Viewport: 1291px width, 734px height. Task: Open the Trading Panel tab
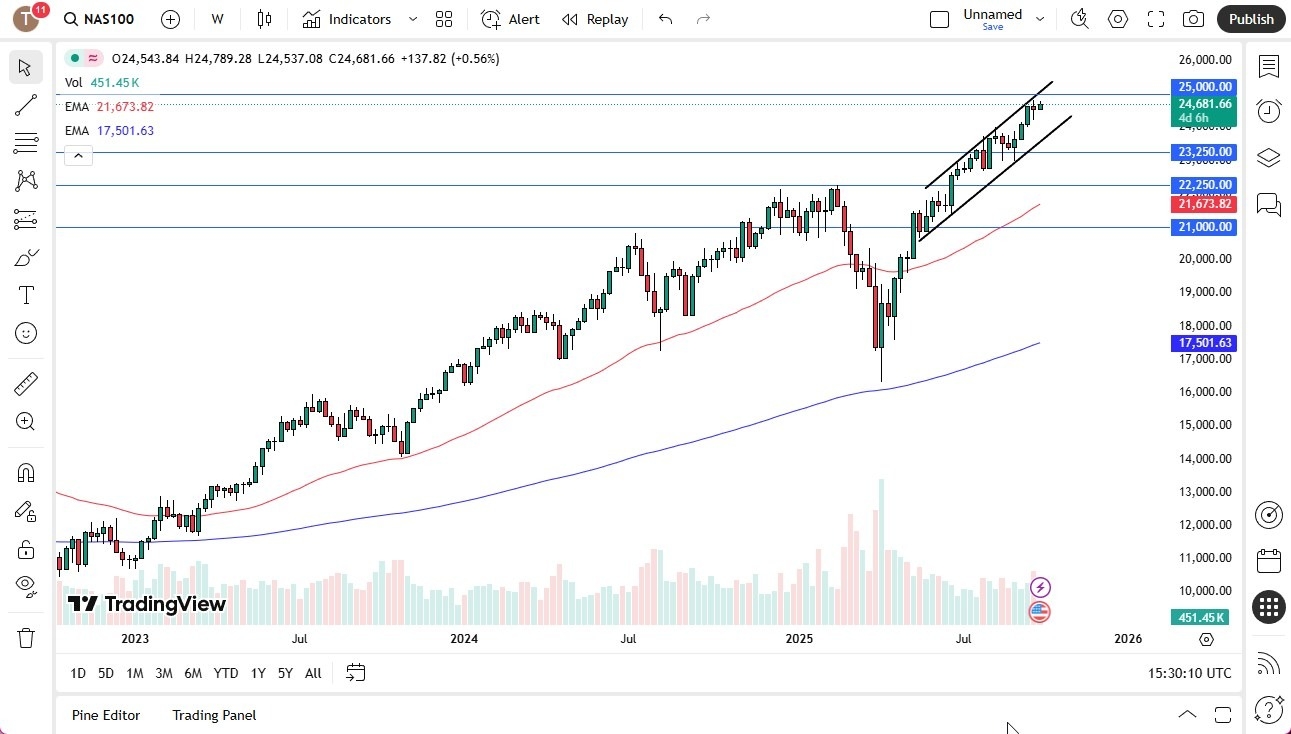[213, 715]
